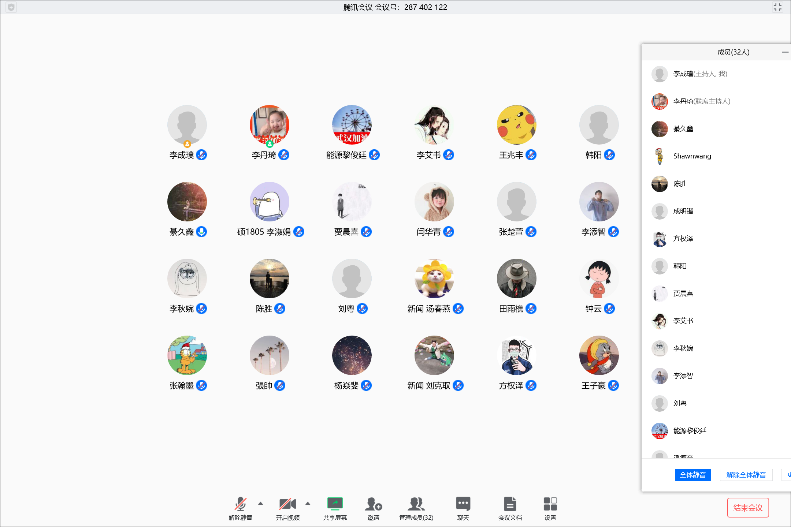791x527 pixels.
Task: Turn on camera with 开启视频 icon
Action: coord(287,504)
